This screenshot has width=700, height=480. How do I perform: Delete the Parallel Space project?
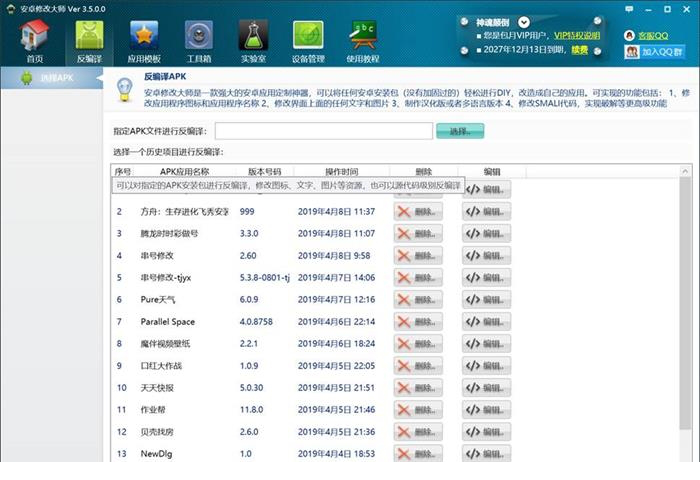[x=418, y=321]
